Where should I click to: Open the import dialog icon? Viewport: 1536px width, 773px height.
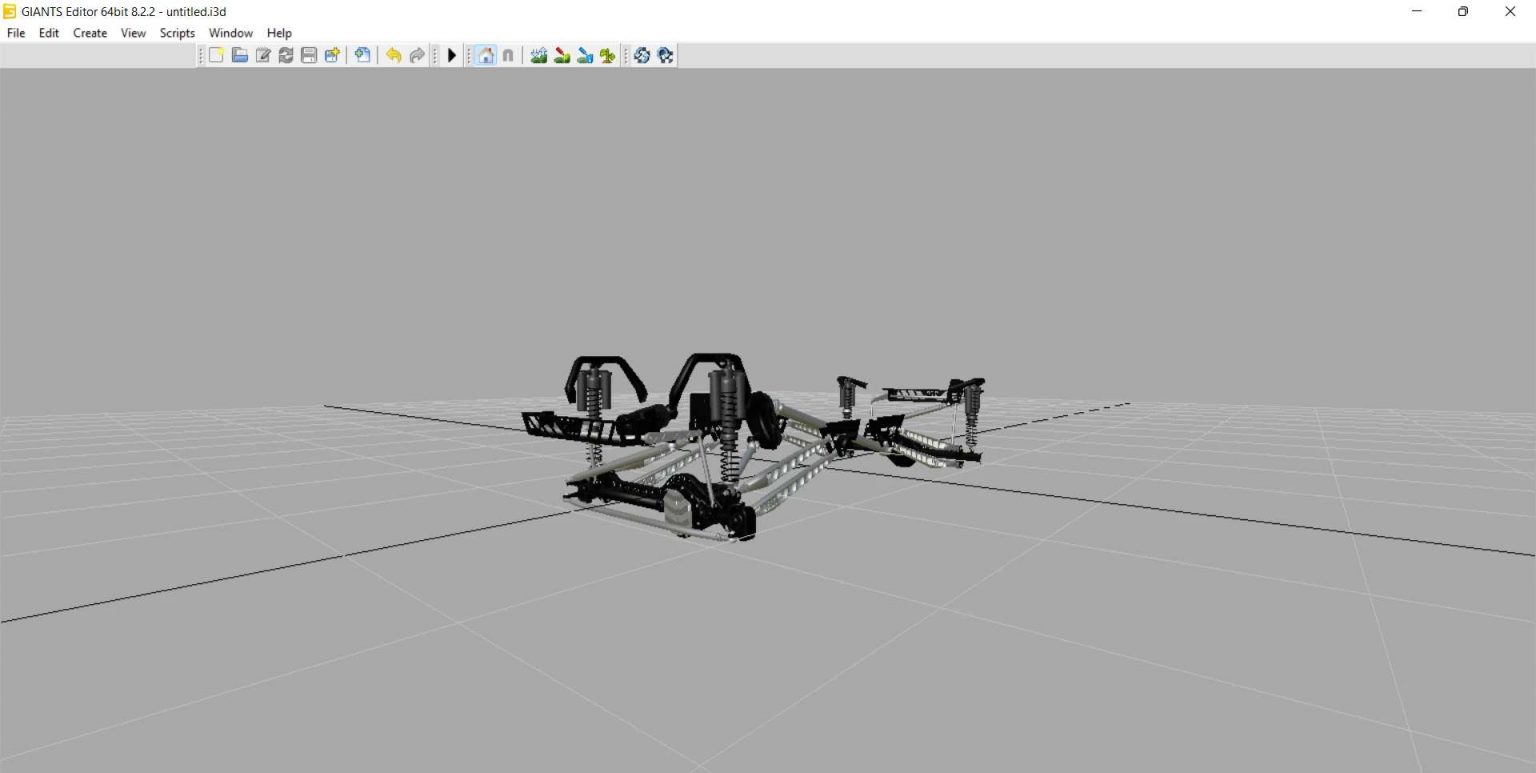point(362,55)
